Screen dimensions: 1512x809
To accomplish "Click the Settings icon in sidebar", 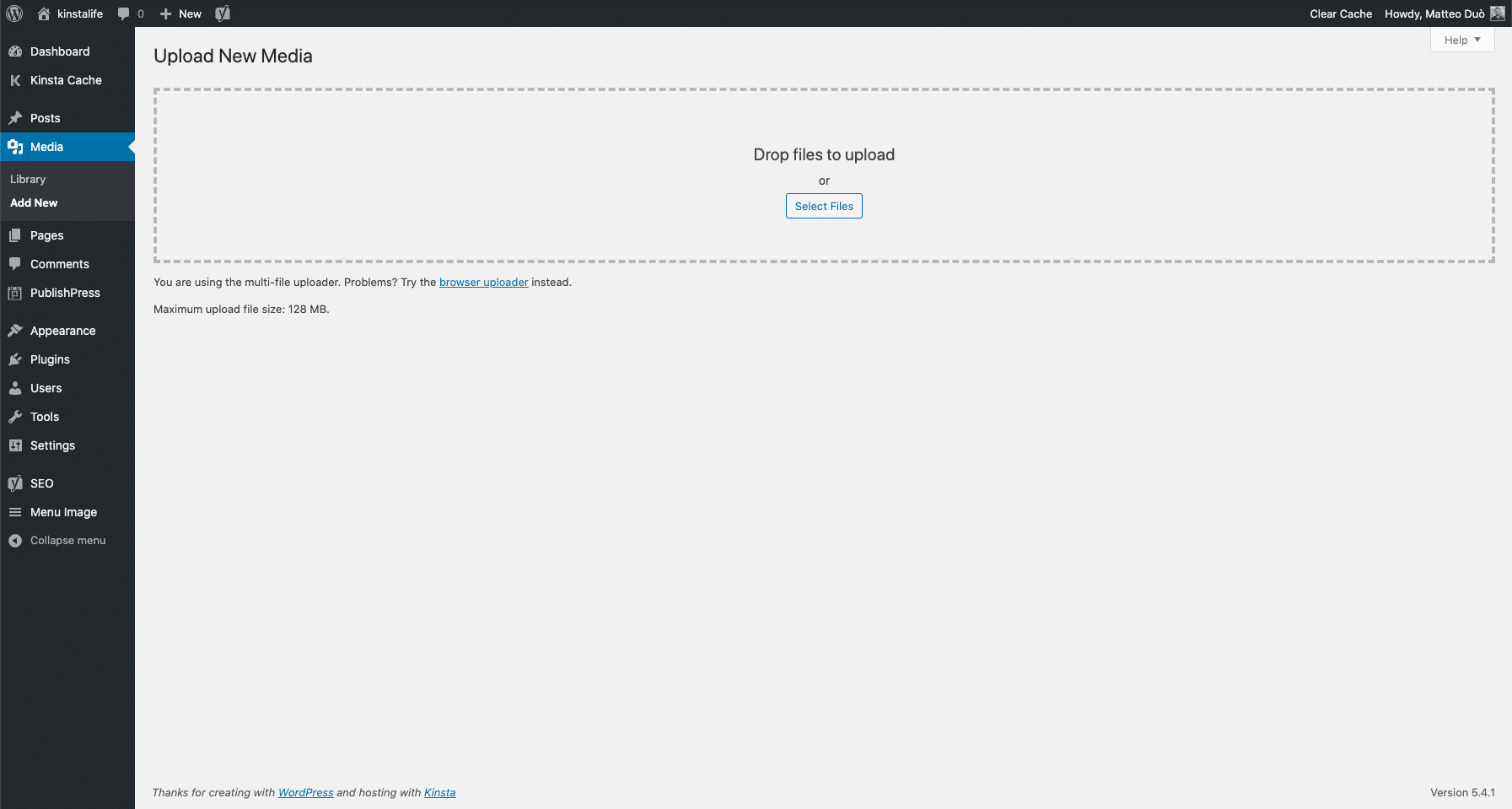I will tap(16, 445).
